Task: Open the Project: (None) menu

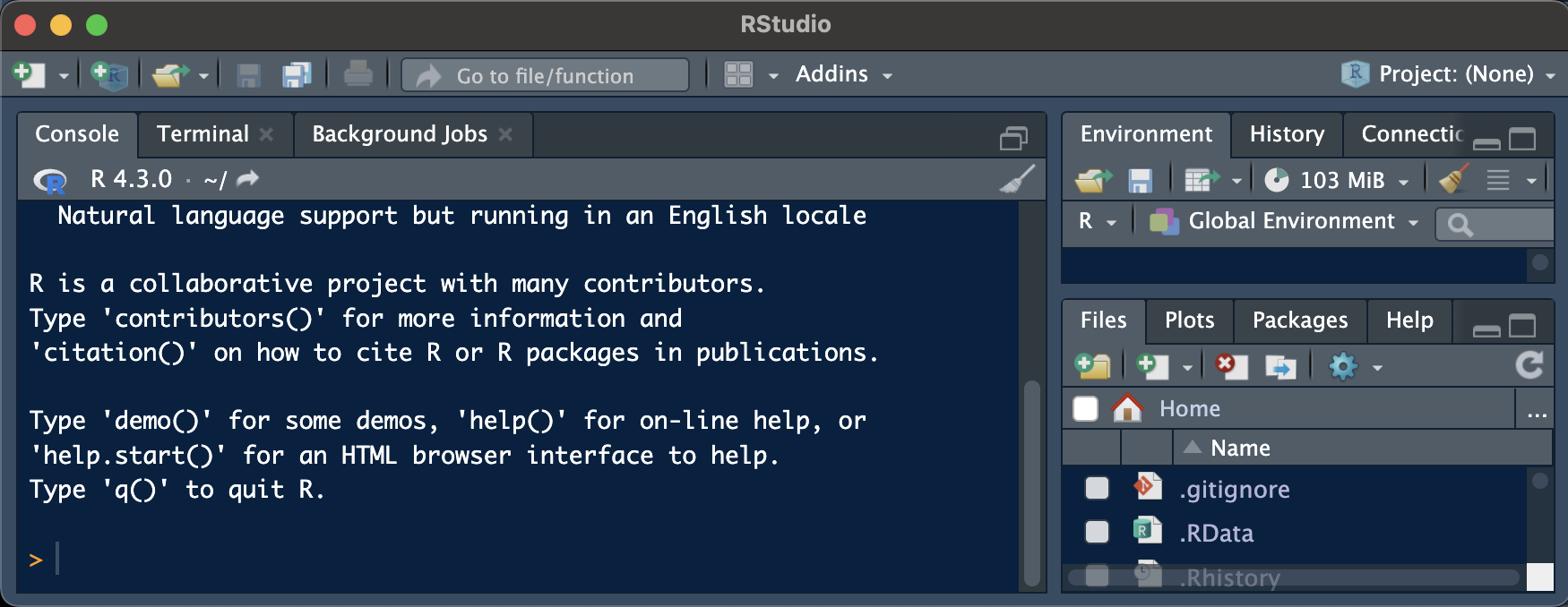Action: tap(1448, 74)
